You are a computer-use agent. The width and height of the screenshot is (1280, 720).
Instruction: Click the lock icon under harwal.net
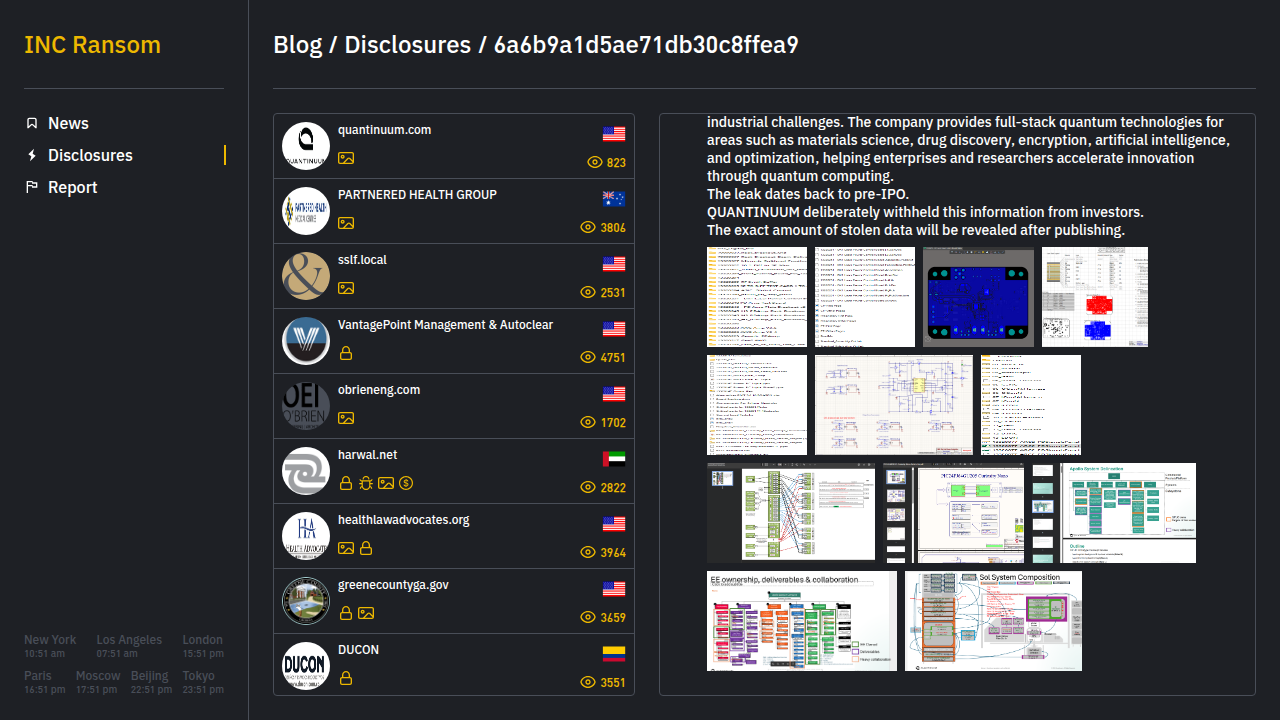click(x=346, y=483)
